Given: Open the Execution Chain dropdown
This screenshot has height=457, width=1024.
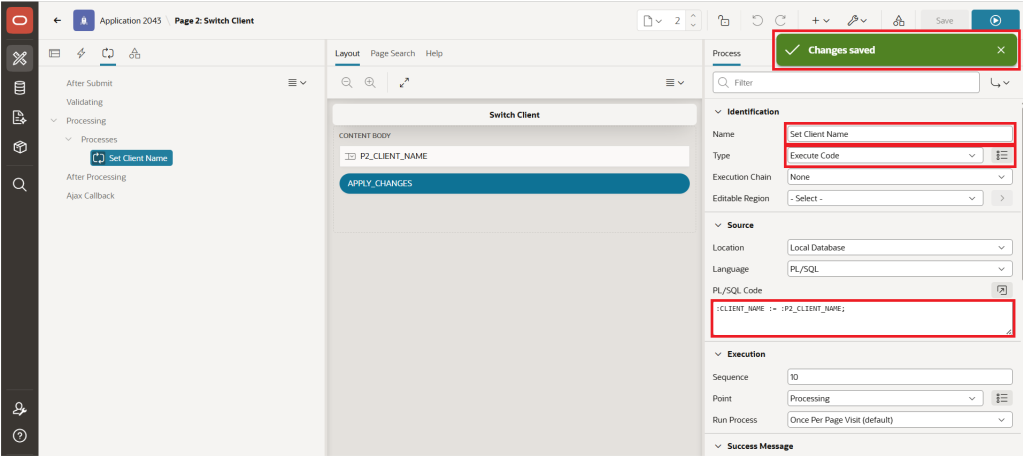Looking at the screenshot, I should [900, 177].
